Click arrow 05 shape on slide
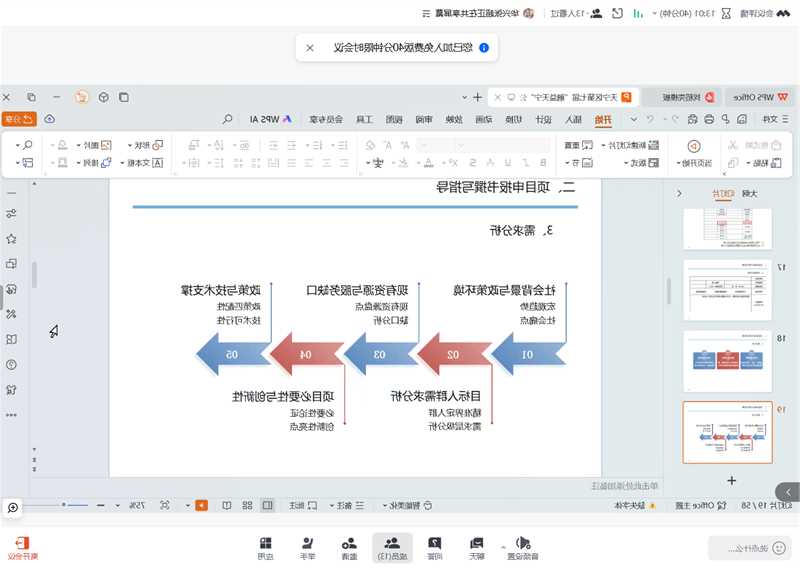Screen dimensions: 800x568 click(x=233, y=354)
